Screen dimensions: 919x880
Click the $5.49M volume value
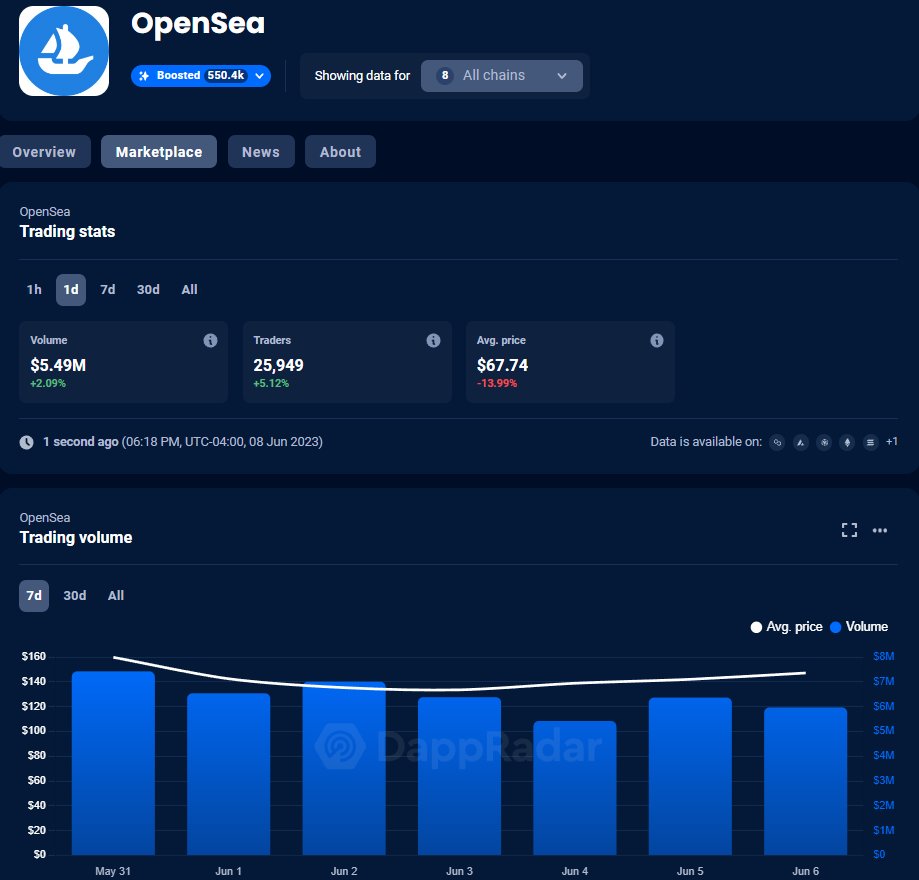click(x=58, y=365)
